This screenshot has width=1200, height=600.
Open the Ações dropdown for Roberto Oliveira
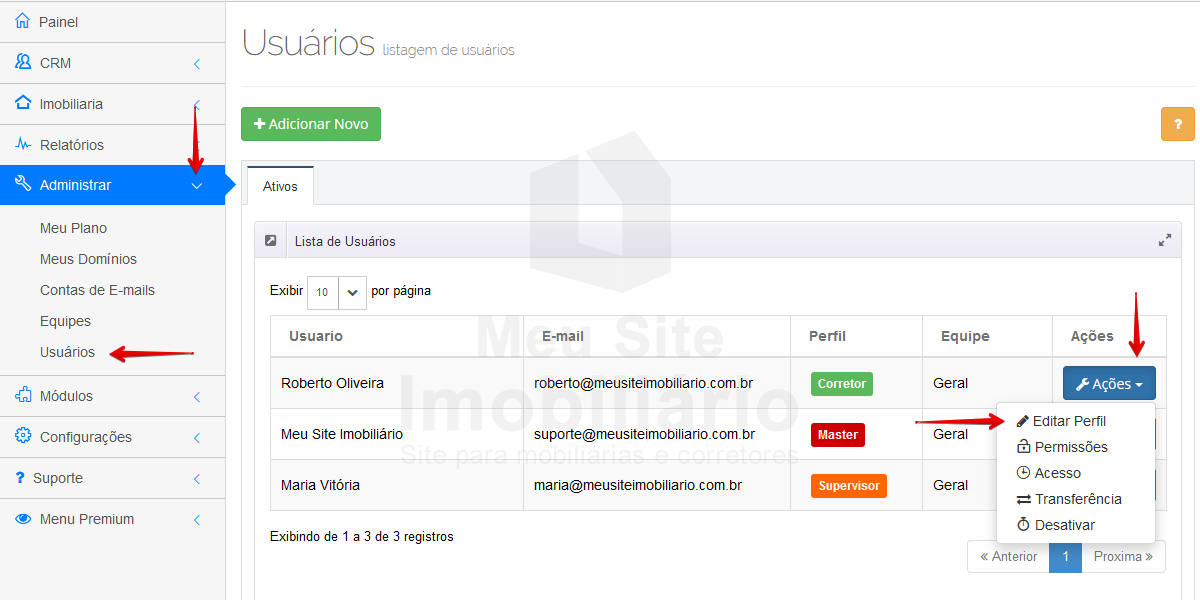[1108, 384]
